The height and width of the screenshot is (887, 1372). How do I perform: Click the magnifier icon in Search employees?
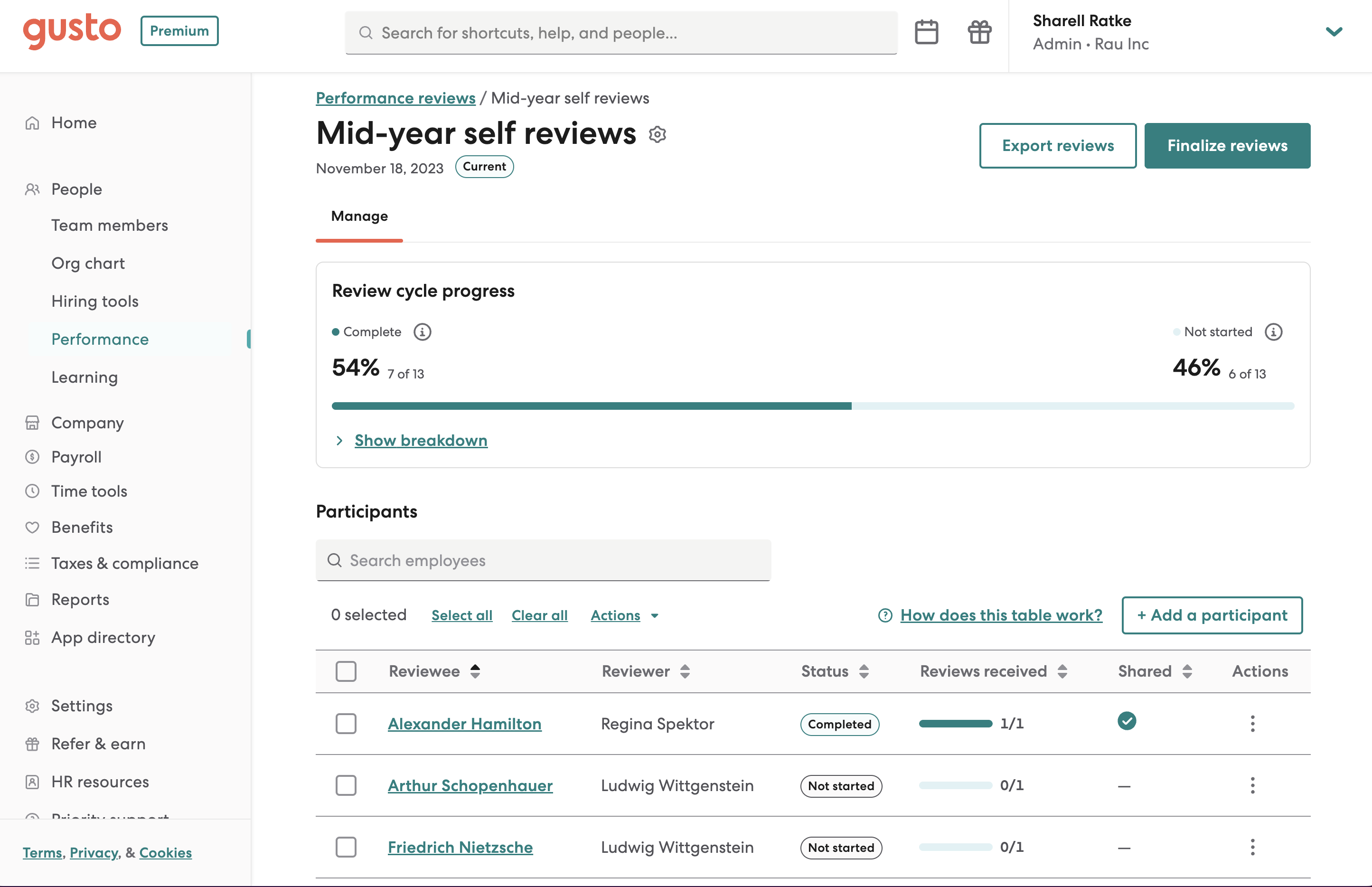tap(335, 560)
